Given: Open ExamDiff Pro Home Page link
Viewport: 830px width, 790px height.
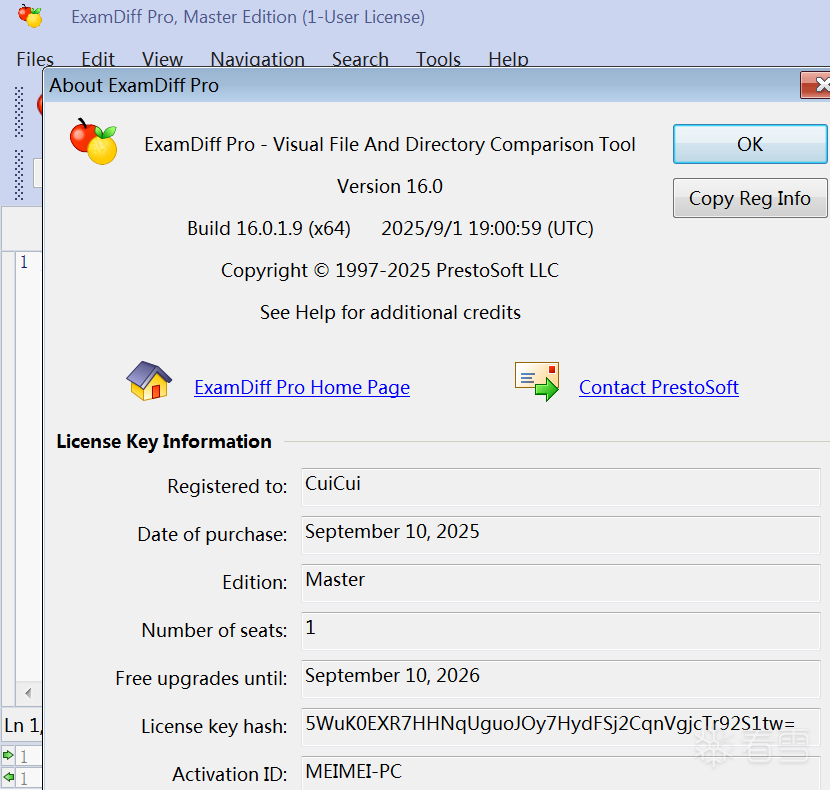Looking at the screenshot, I should [x=302, y=387].
